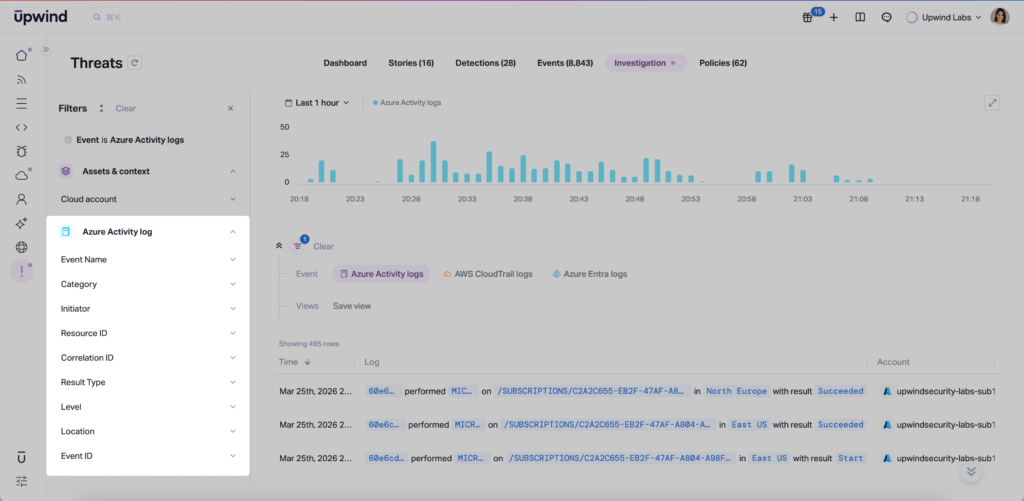Open the code brackets icon in the sidebar
This screenshot has height=501, width=1024.
coord(22,127)
